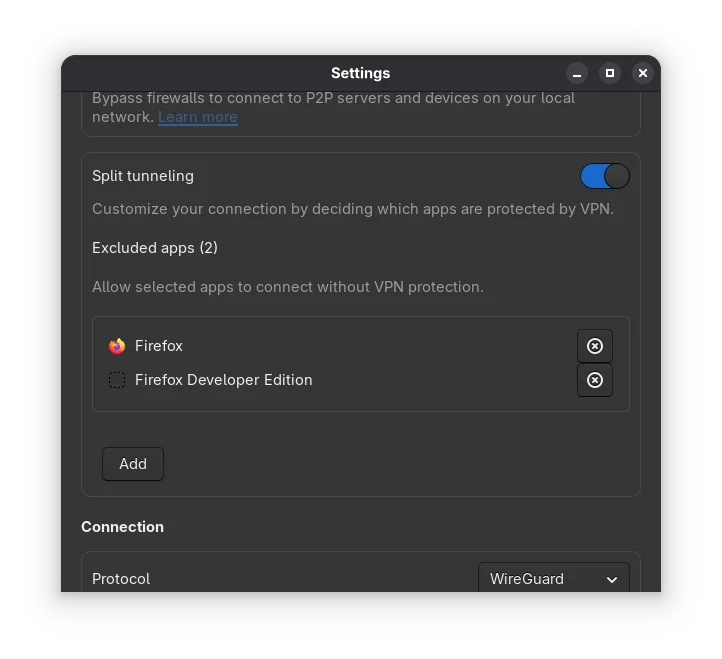Remove Firefox Developer Edition from excluded apps
This screenshot has width=722, height=659.
595,380
